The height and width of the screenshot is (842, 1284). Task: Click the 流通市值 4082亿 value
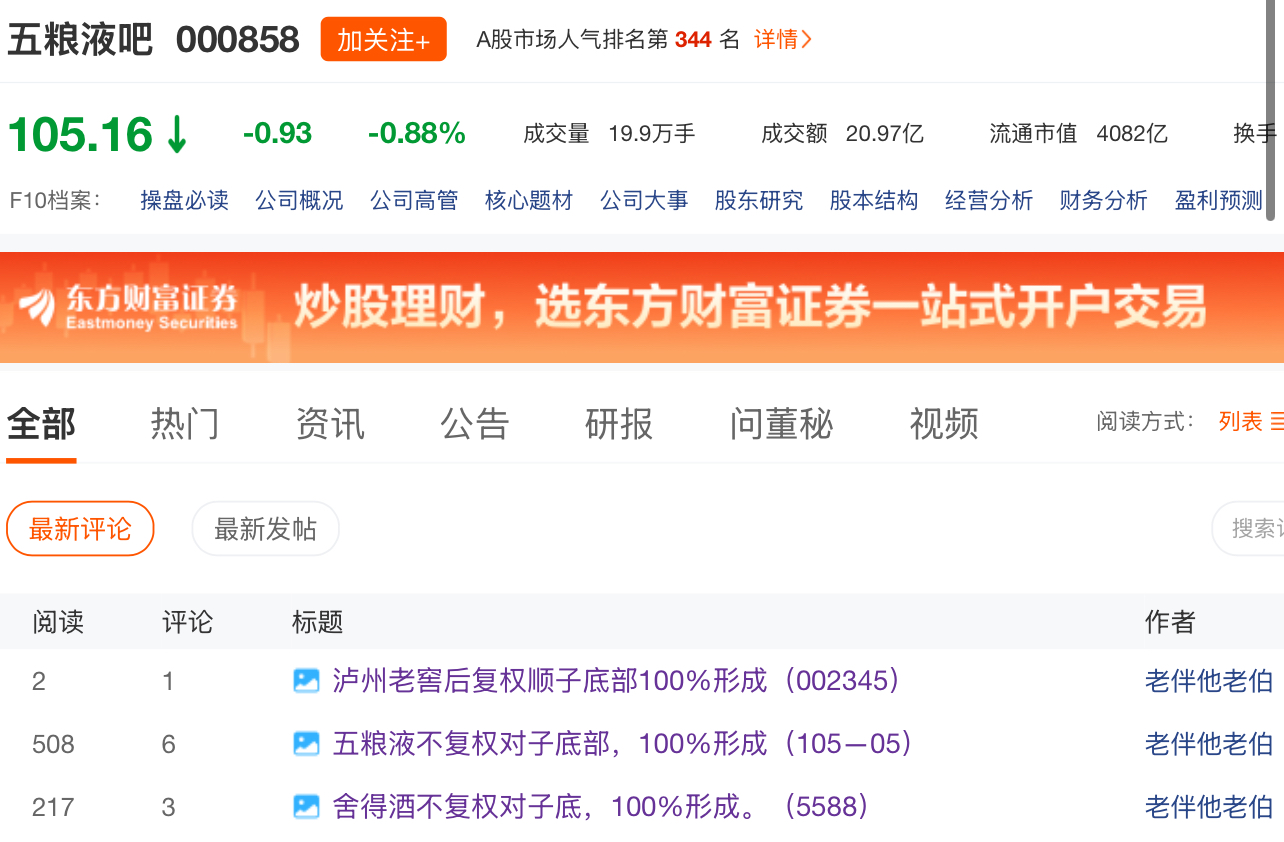tap(1132, 133)
